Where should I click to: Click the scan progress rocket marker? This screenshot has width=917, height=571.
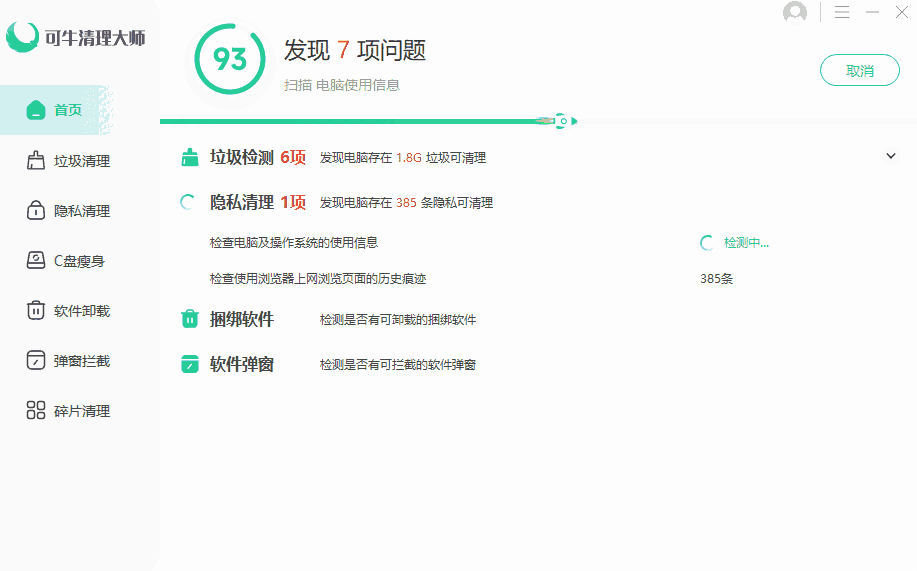tap(558, 121)
